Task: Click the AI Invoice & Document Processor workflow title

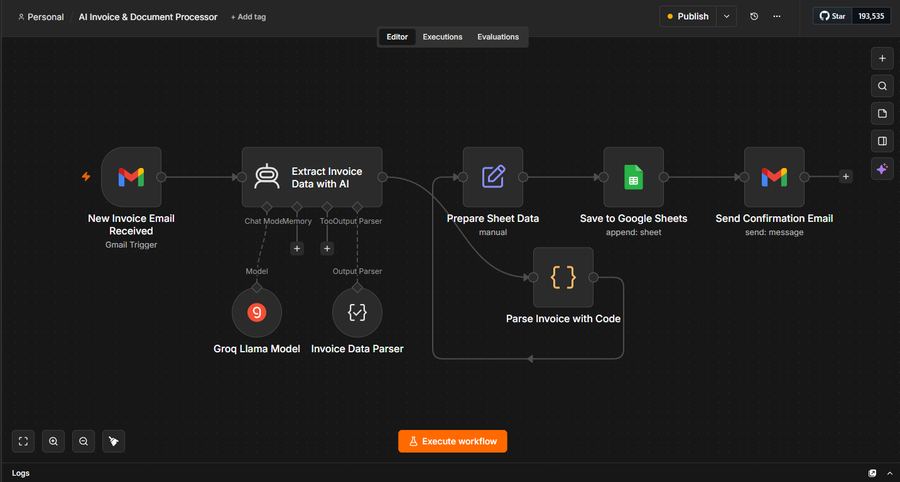Action: [148, 17]
